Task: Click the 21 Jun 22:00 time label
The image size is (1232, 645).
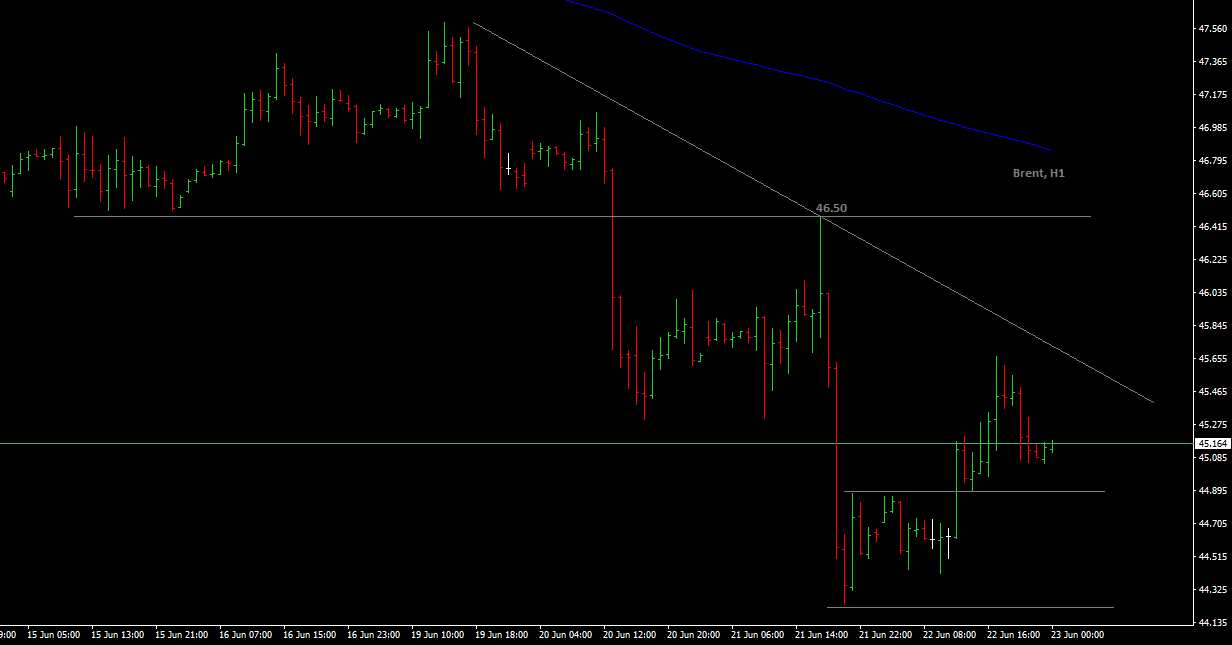Action: (x=885, y=634)
